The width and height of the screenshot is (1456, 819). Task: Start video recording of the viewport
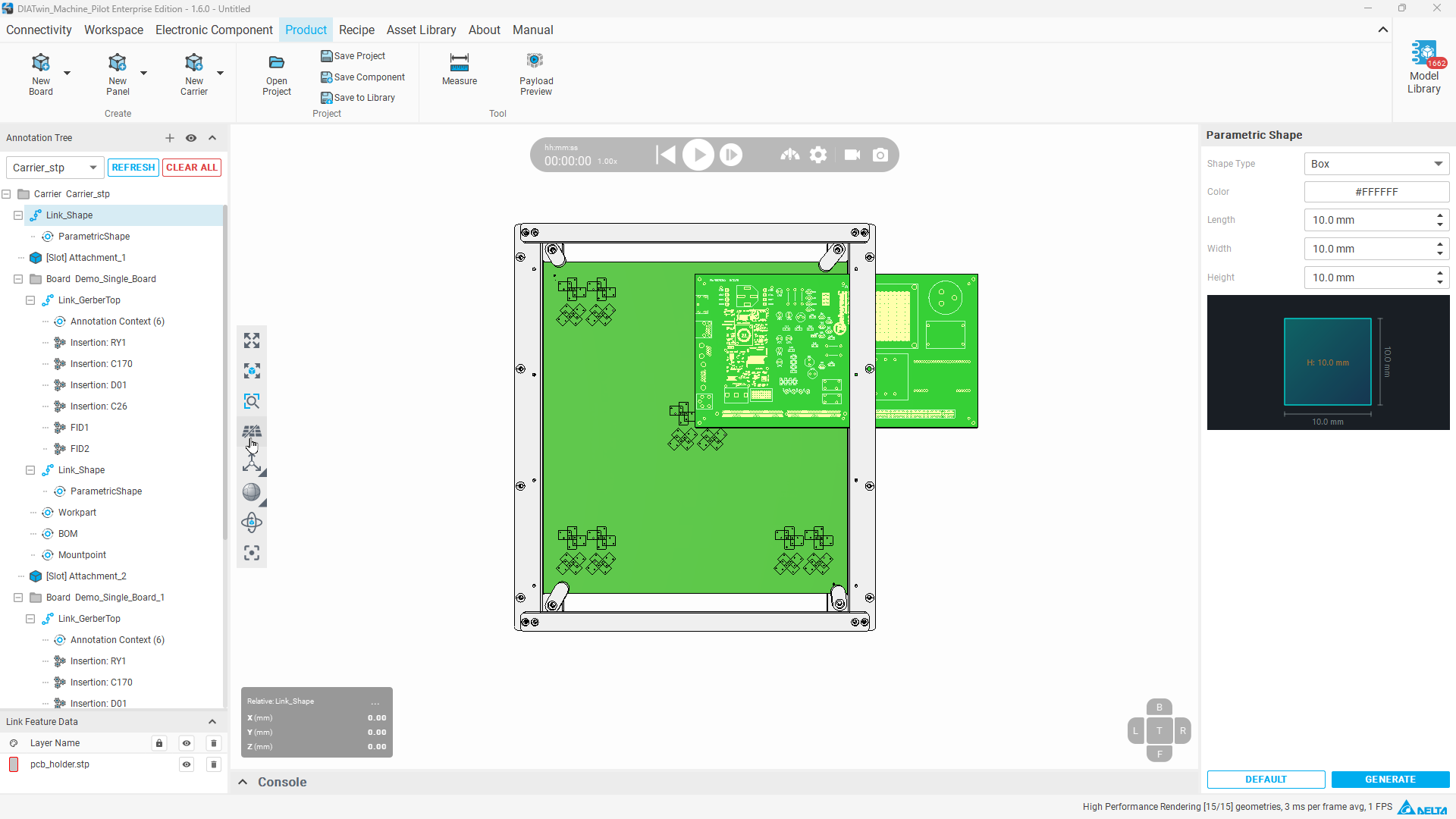[x=852, y=155]
